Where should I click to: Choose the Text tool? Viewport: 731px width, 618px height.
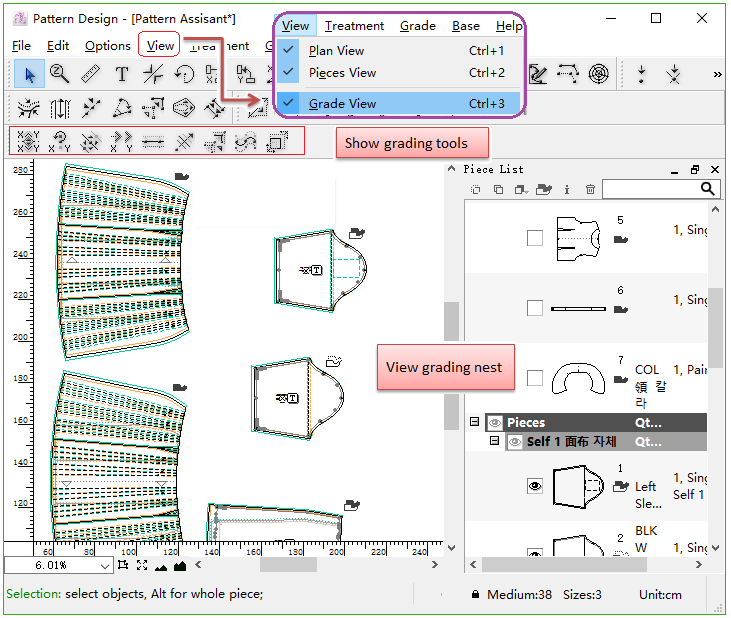(122, 74)
